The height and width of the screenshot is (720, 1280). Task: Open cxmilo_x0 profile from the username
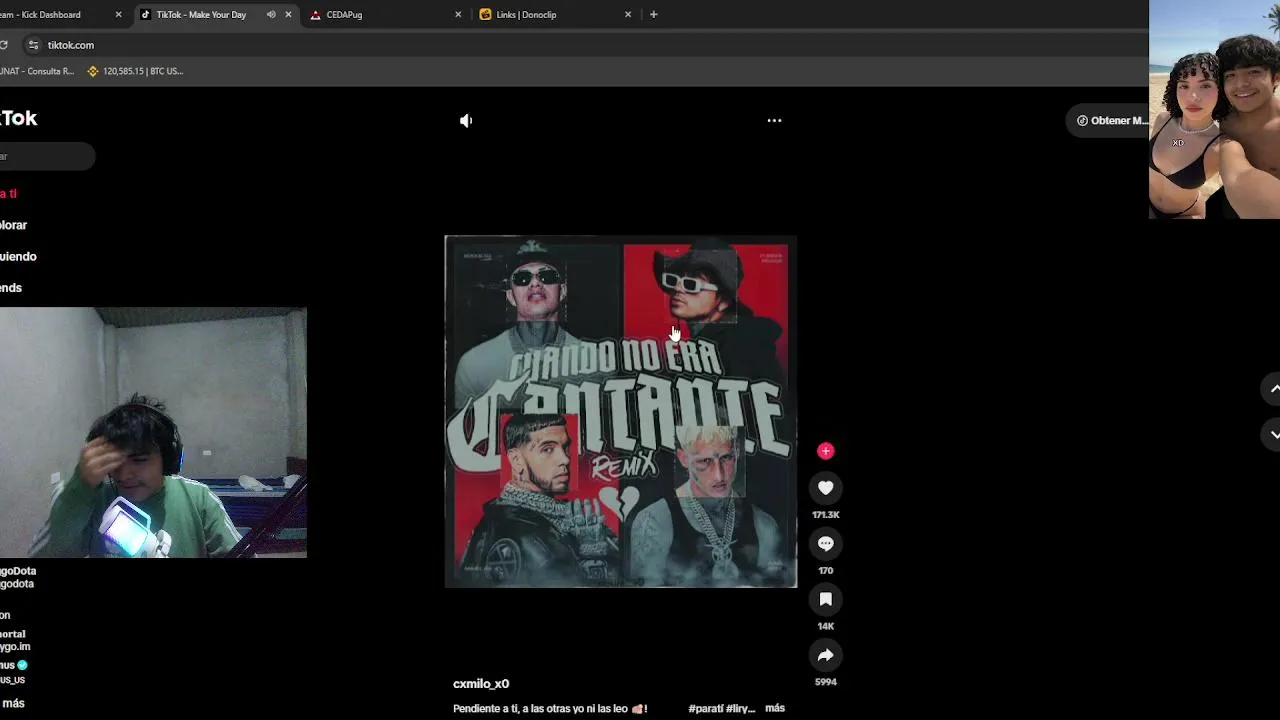(x=481, y=684)
